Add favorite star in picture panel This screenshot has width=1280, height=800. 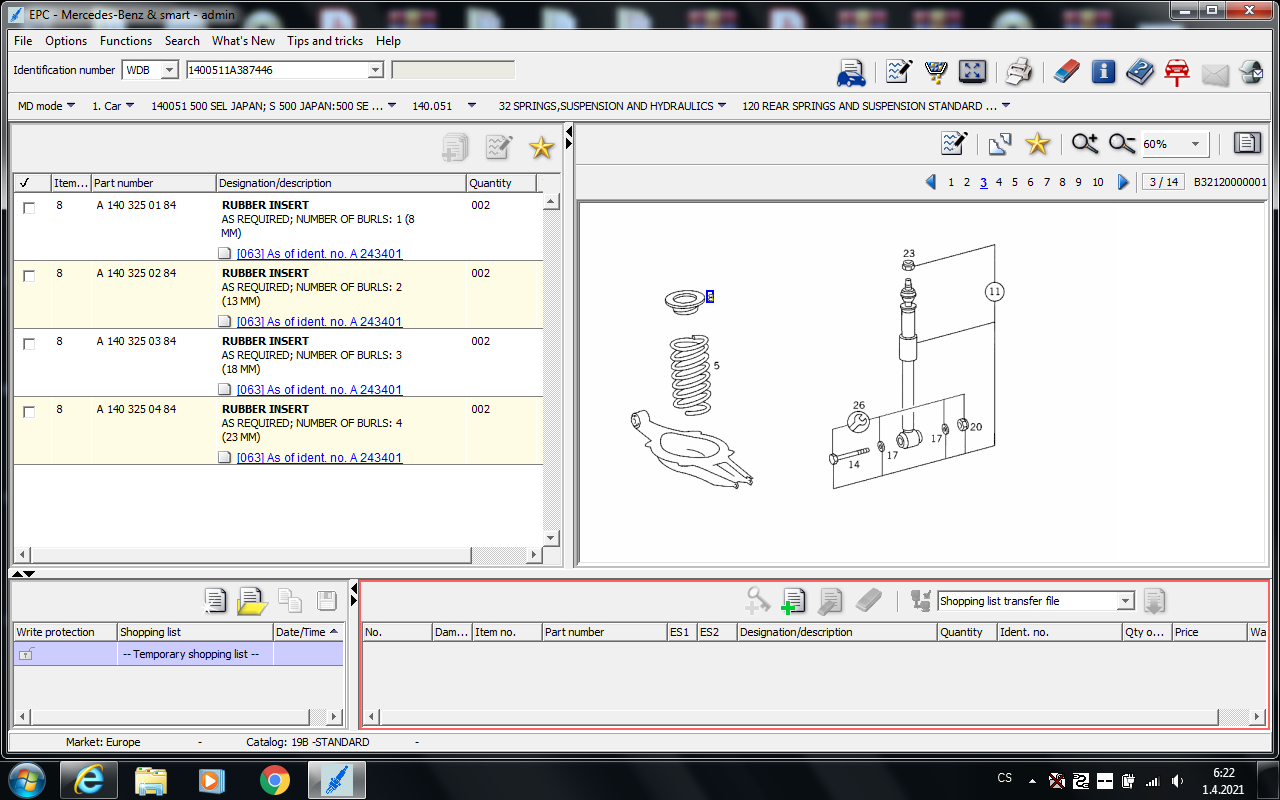point(1038,144)
